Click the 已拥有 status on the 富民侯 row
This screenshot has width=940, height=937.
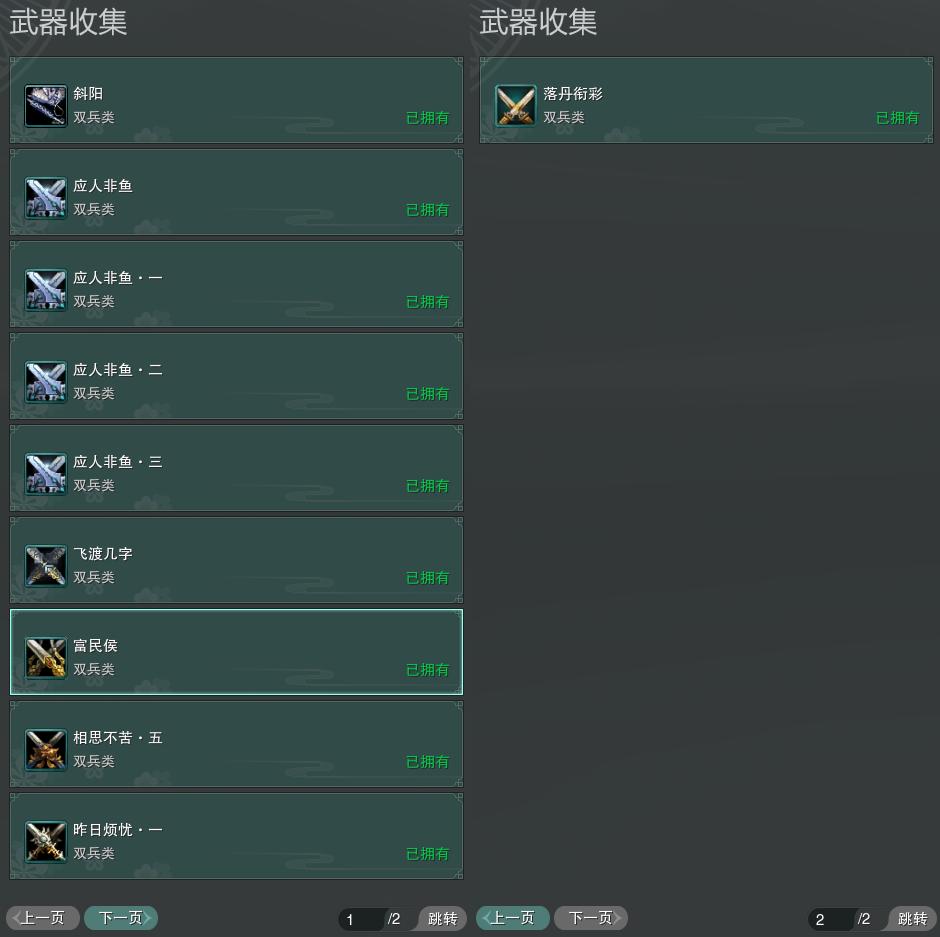pyautogui.click(x=427, y=670)
